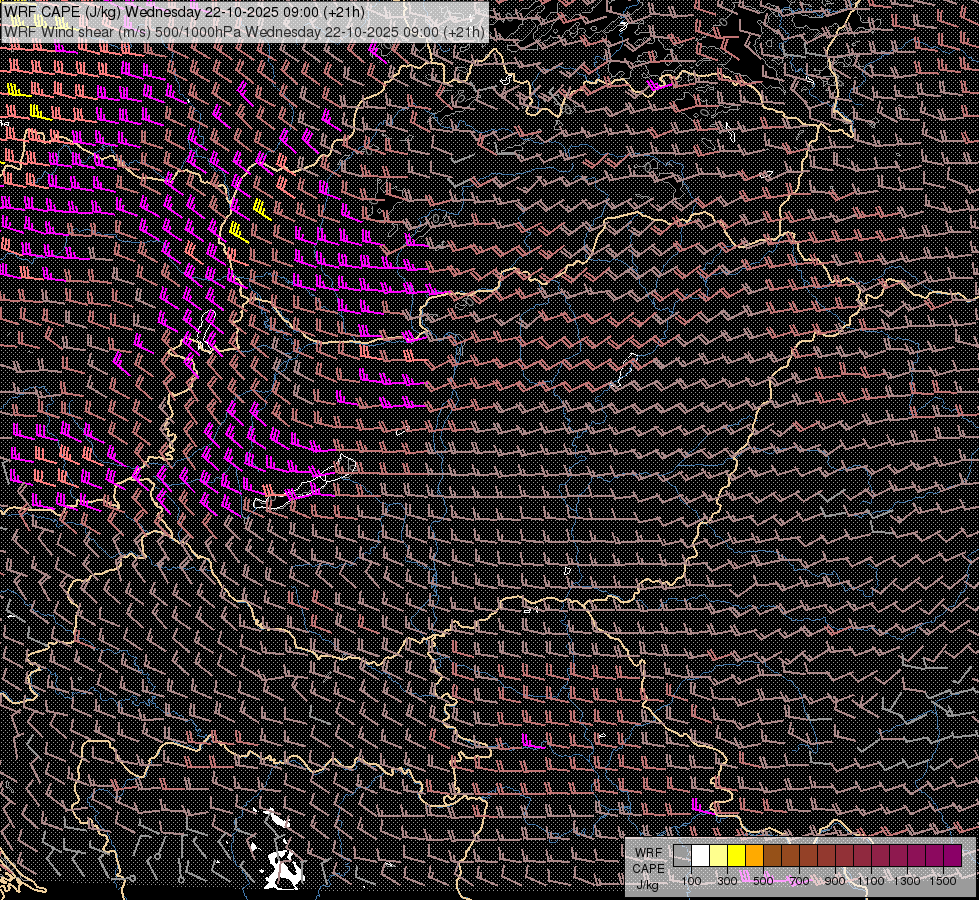Screen dimensions: 979x900
Task: Click the WRF CAPE J/kg legend caption
Action: 649,869
